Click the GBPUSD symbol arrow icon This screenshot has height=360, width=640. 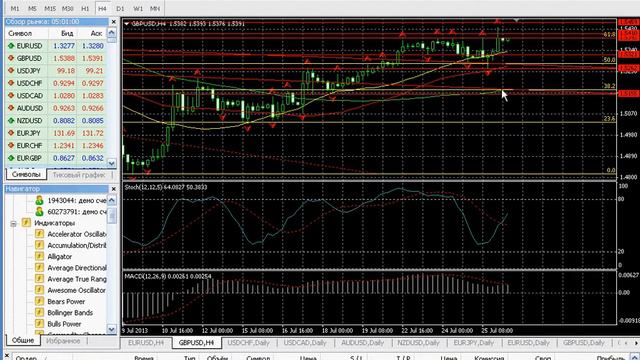pyautogui.click(x=11, y=58)
